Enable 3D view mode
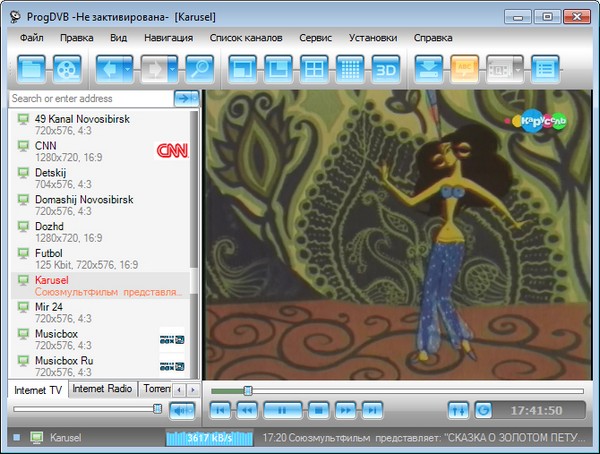Viewport: 600px width, 454px height. pos(386,69)
